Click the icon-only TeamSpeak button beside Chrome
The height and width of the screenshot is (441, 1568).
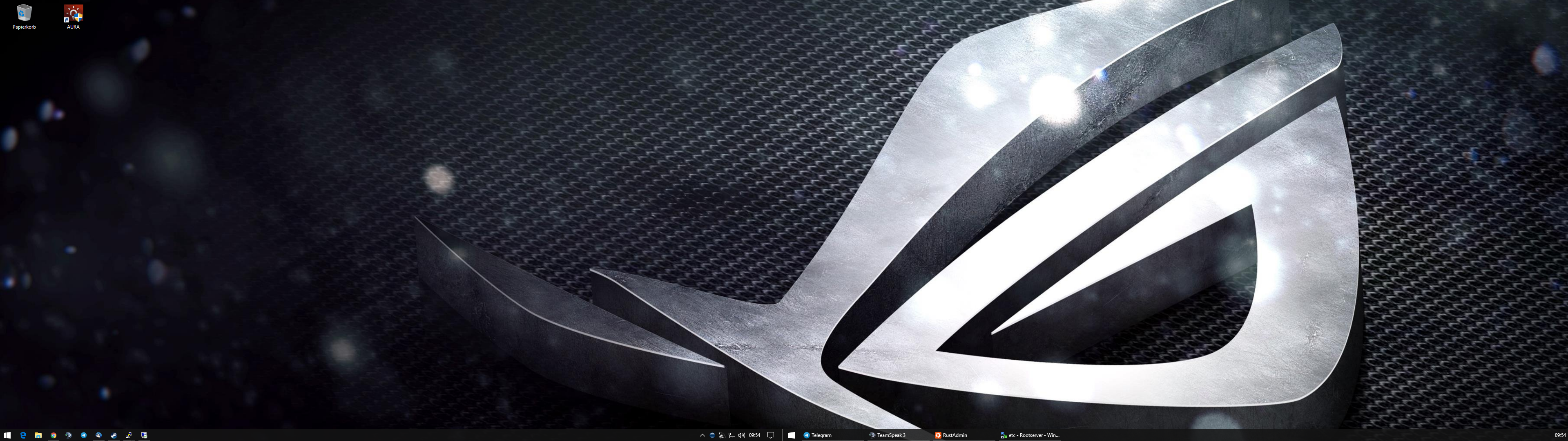(x=68, y=435)
